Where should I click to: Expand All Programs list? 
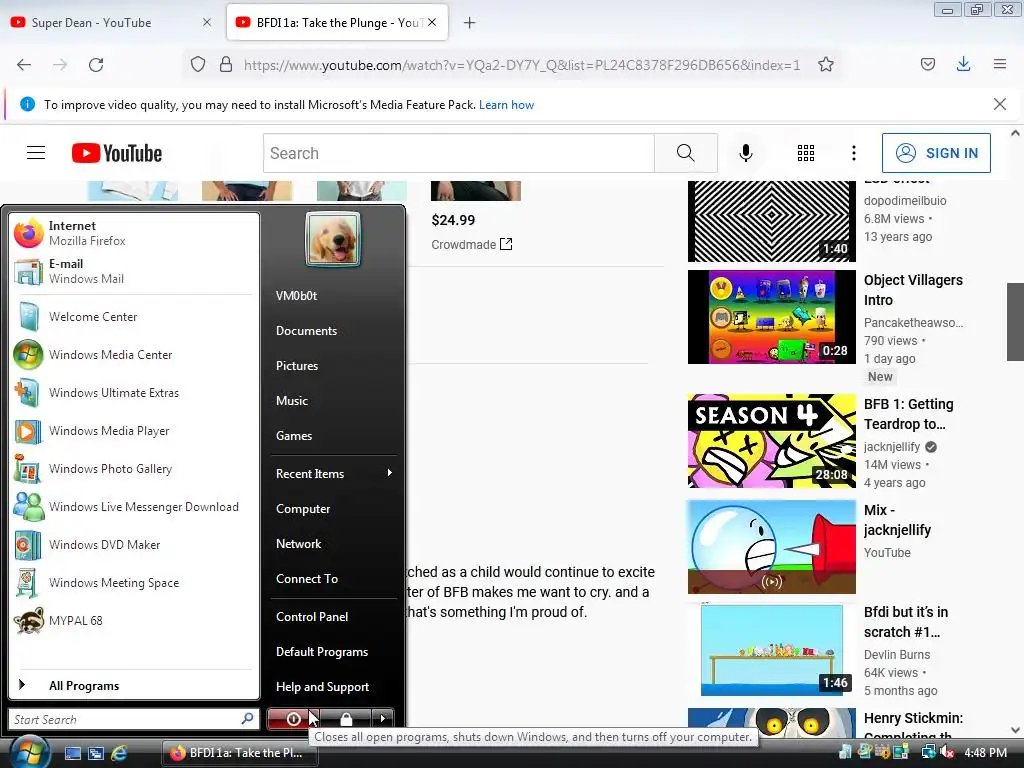pyautogui.click(x=134, y=685)
